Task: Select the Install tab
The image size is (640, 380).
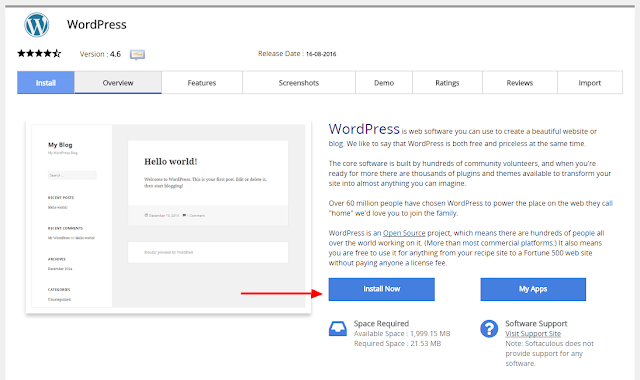Action: tap(46, 82)
